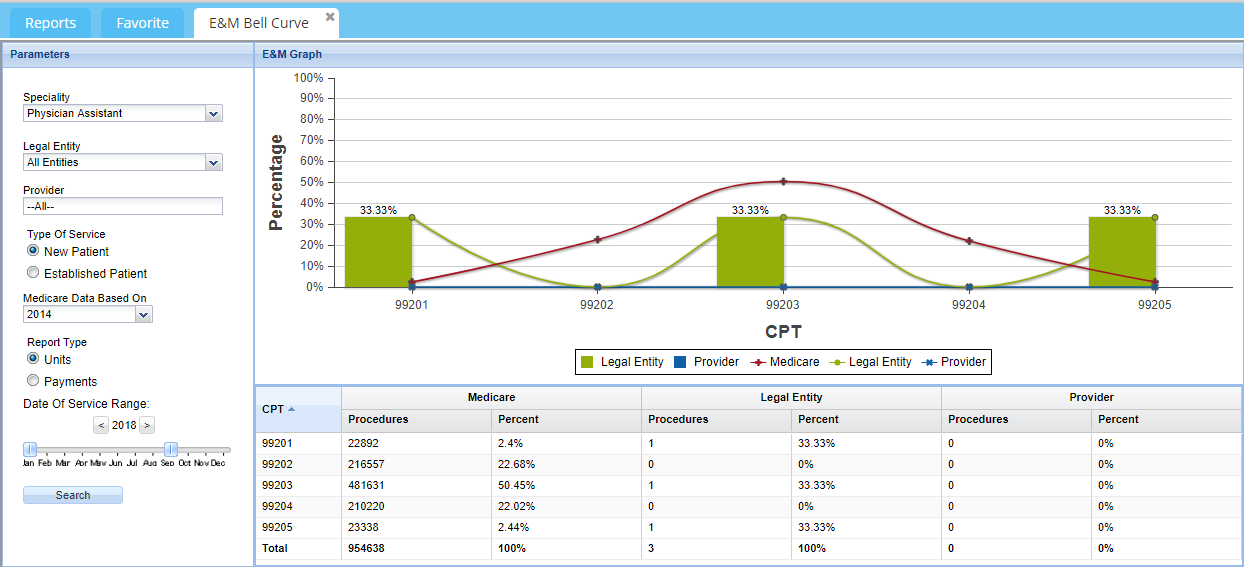Viewport: 1244px width, 567px height.
Task: Toggle the Medicare line legend item
Action: click(x=759, y=362)
